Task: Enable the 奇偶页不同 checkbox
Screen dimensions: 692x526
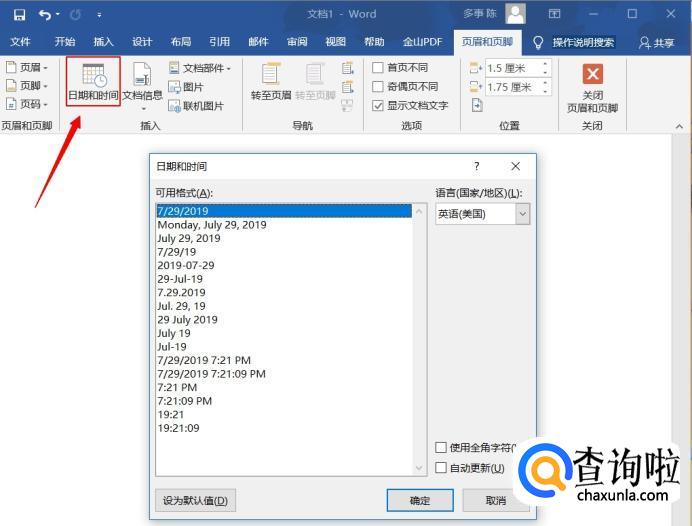Action: click(x=377, y=86)
